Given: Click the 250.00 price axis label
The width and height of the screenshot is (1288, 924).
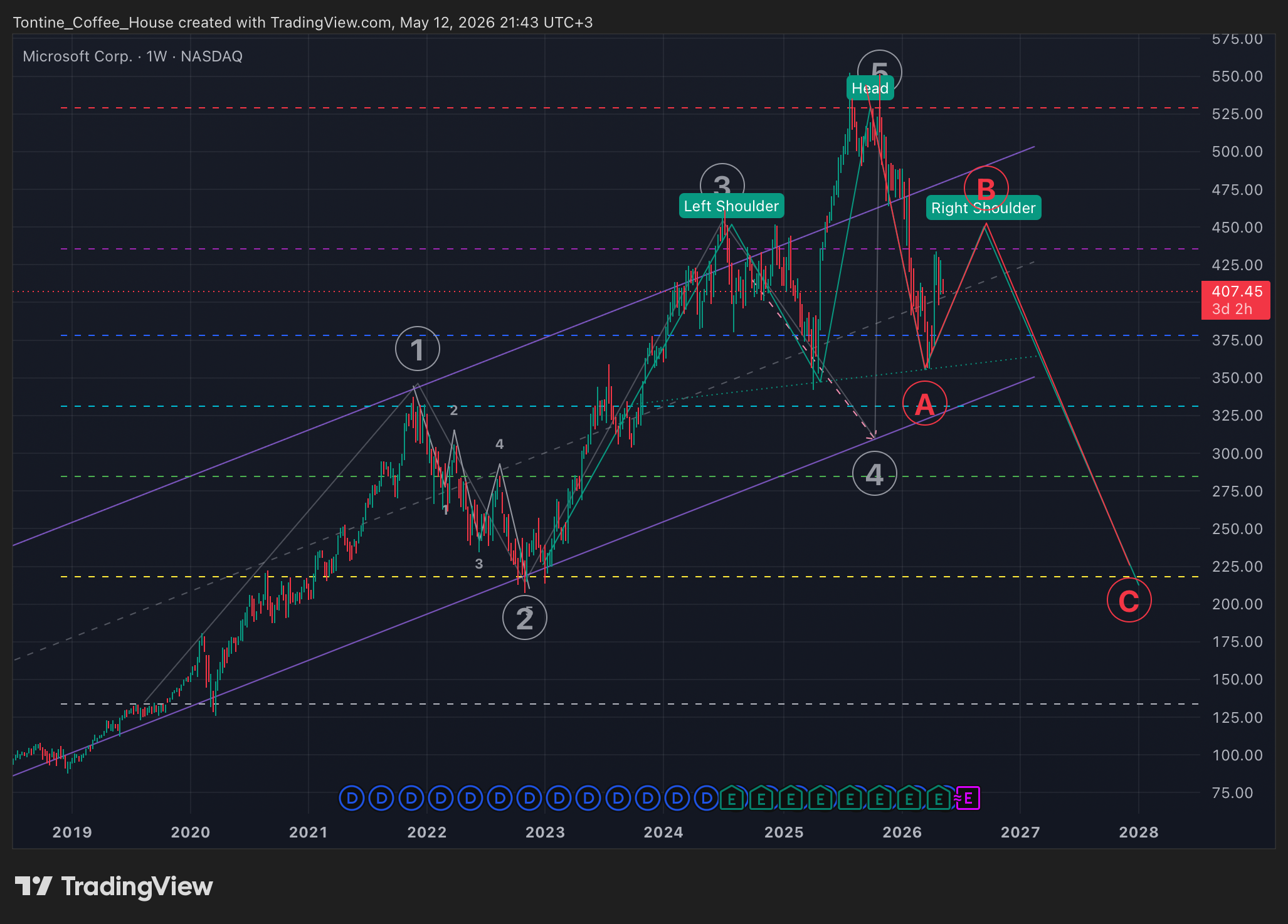Looking at the screenshot, I should [1237, 529].
